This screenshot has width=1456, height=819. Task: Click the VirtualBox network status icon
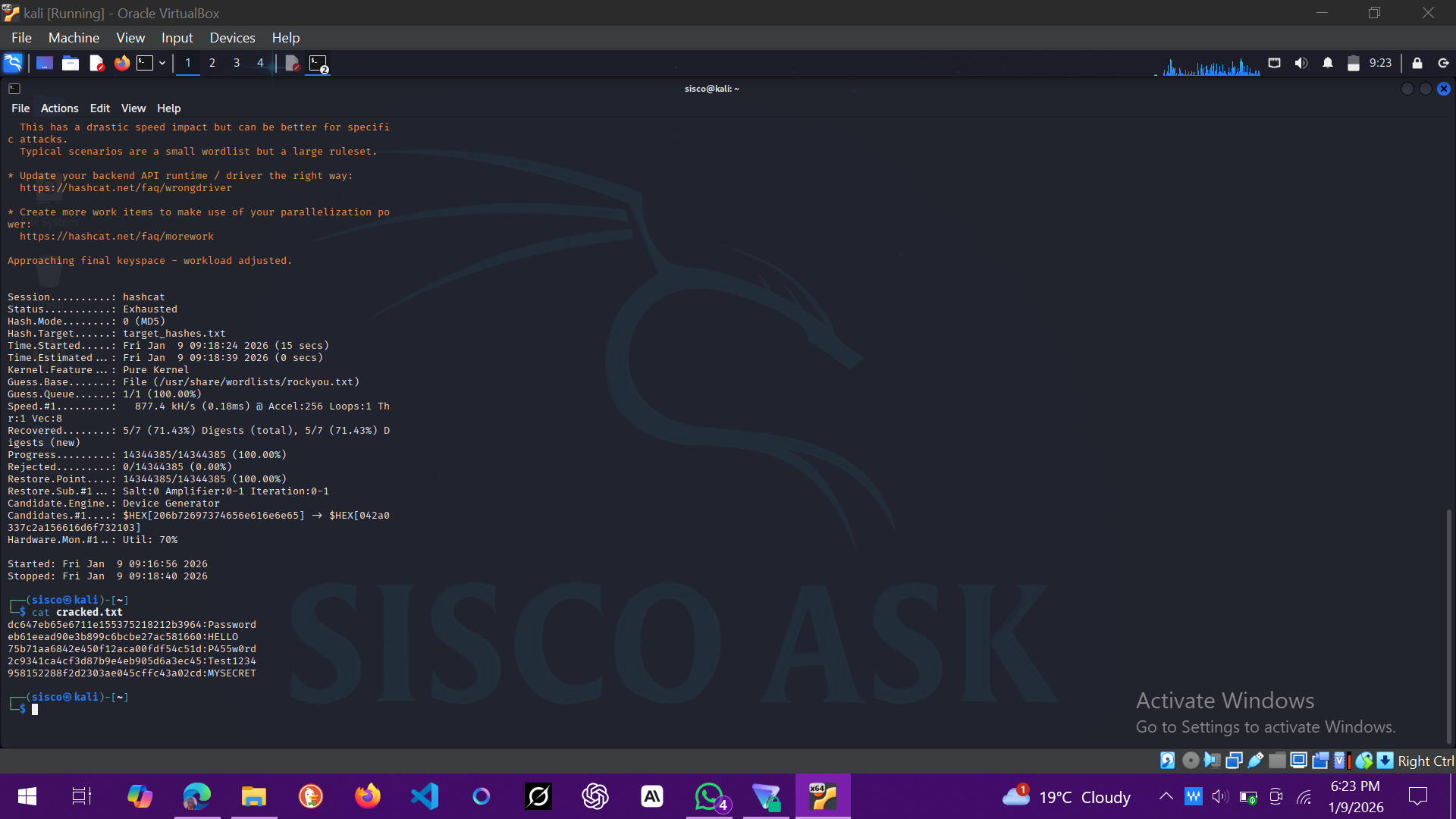(1234, 761)
